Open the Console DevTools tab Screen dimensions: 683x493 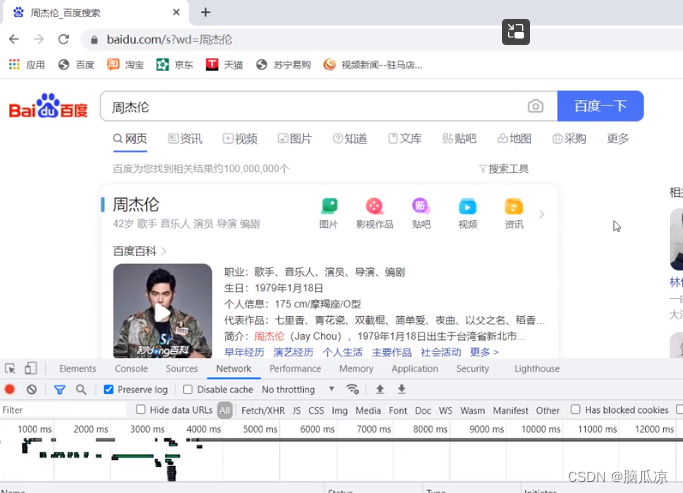(x=131, y=368)
